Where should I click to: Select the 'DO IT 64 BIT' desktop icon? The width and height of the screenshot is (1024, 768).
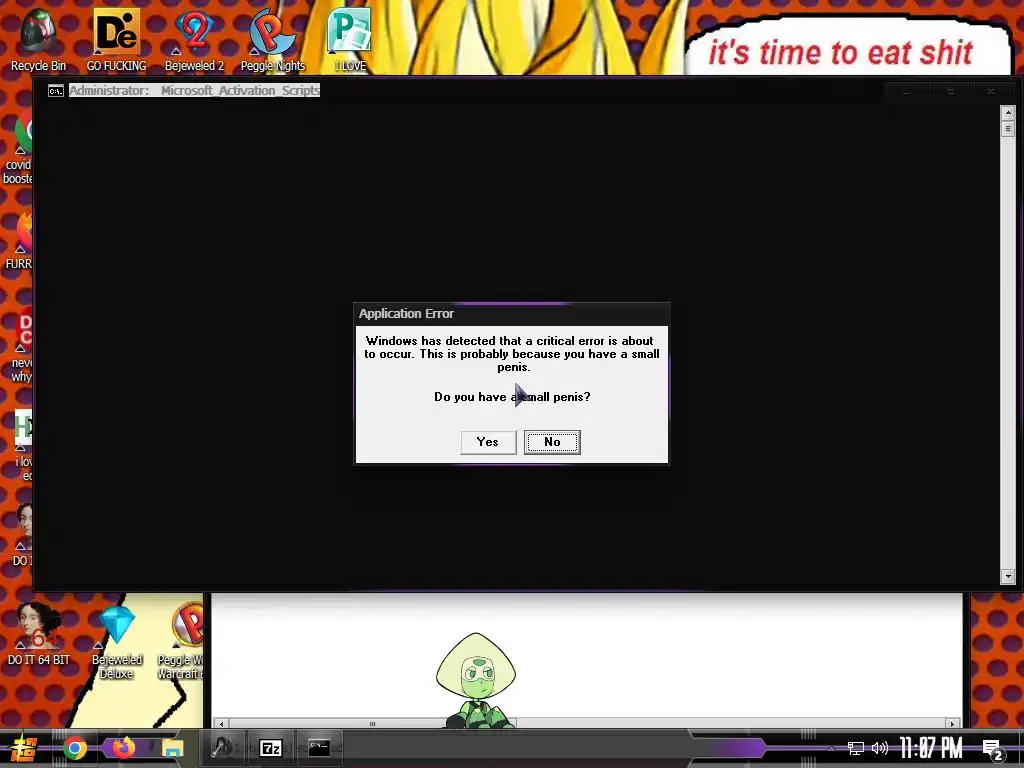(x=38, y=633)
